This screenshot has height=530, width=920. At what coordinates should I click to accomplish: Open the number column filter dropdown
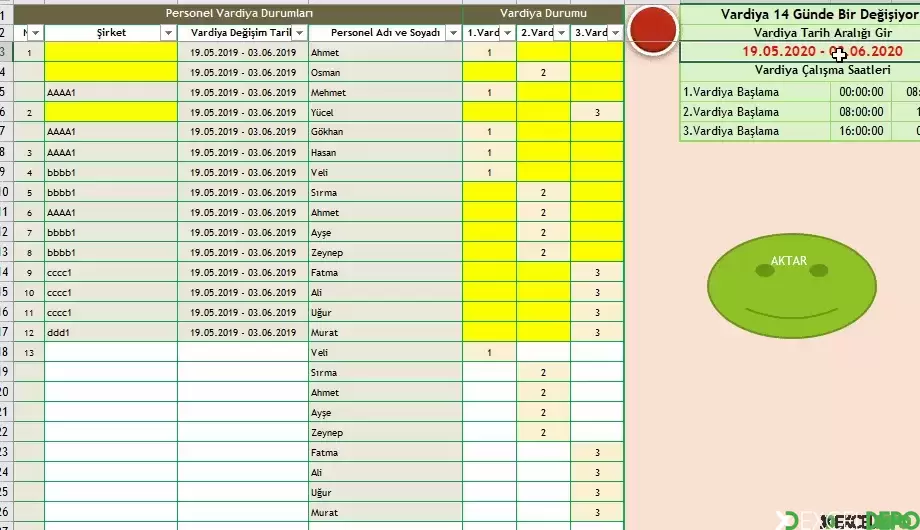(35, 33)
